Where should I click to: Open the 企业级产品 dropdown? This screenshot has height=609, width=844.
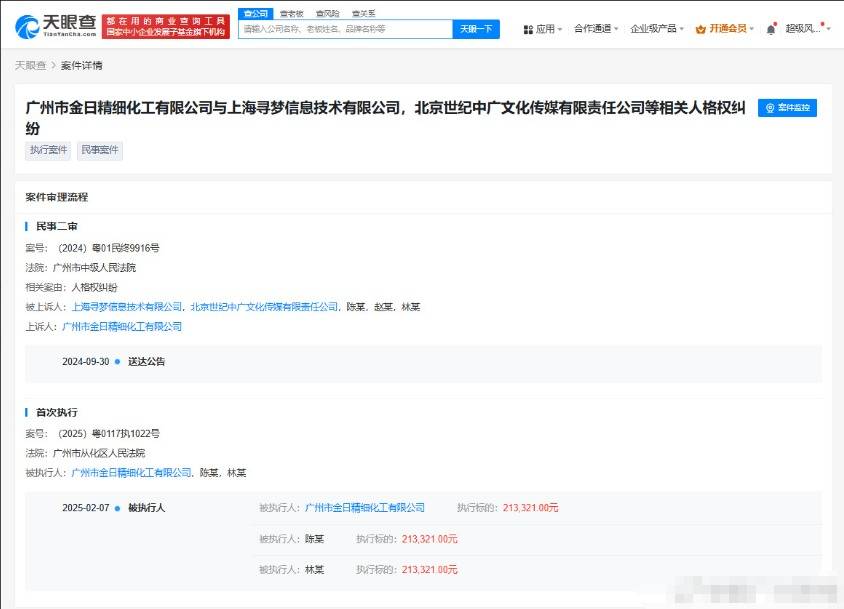pyautogui.click(x=657, y=29)
